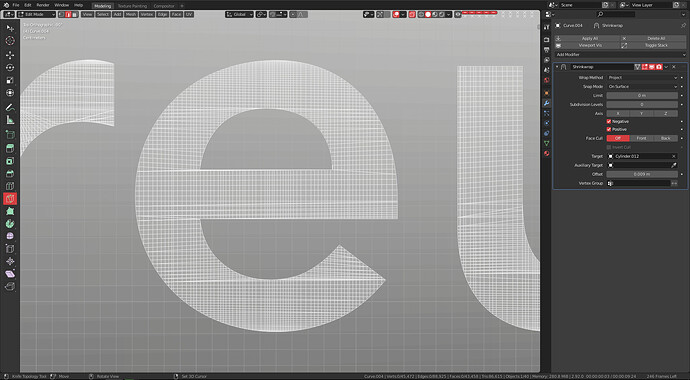Switch to the Texture Painting workspace tab
Image resolution: width=690 pixels, height=380 pixels.
(x=132, y=6)
